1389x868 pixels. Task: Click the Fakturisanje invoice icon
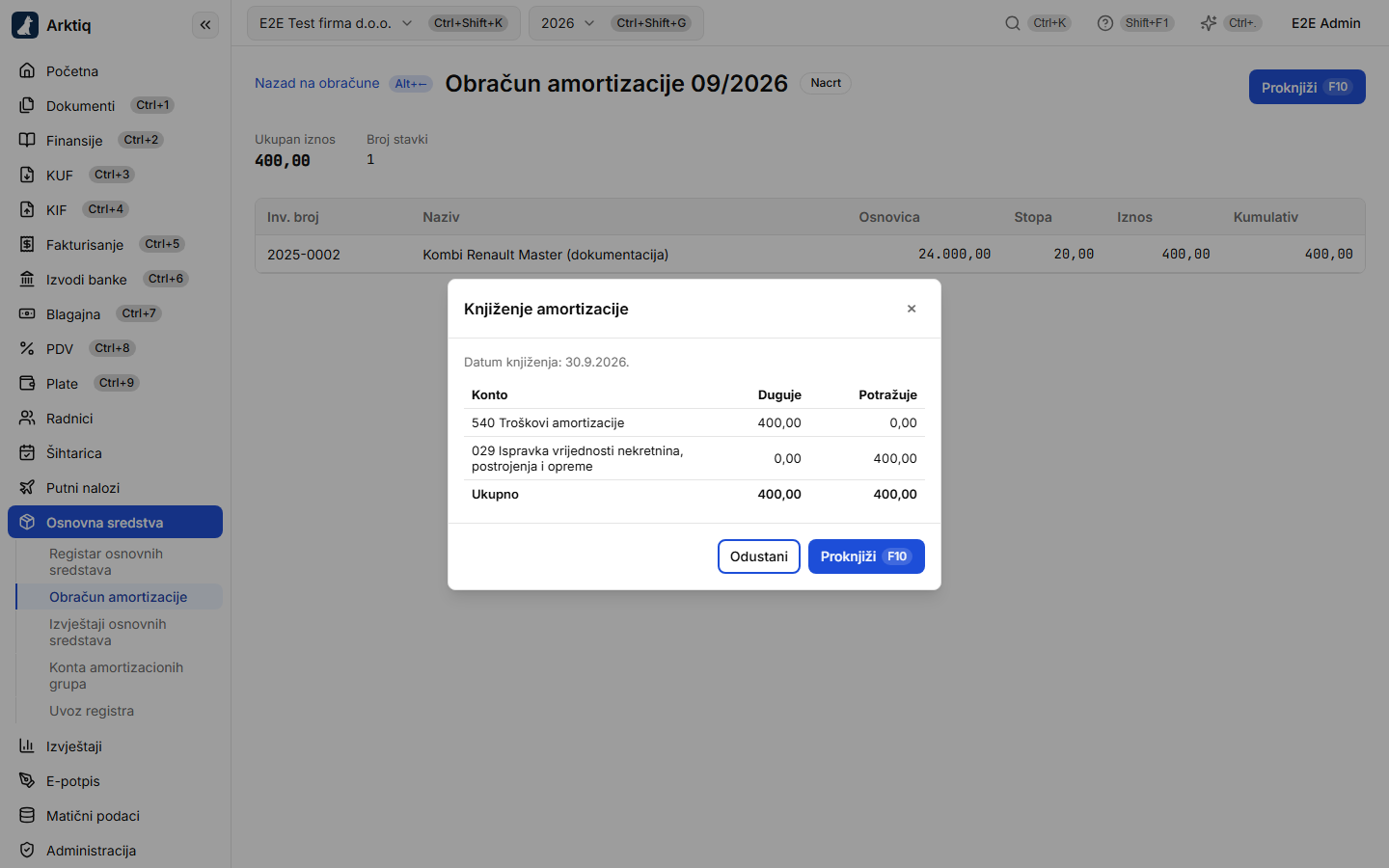(x=27, y=244)
